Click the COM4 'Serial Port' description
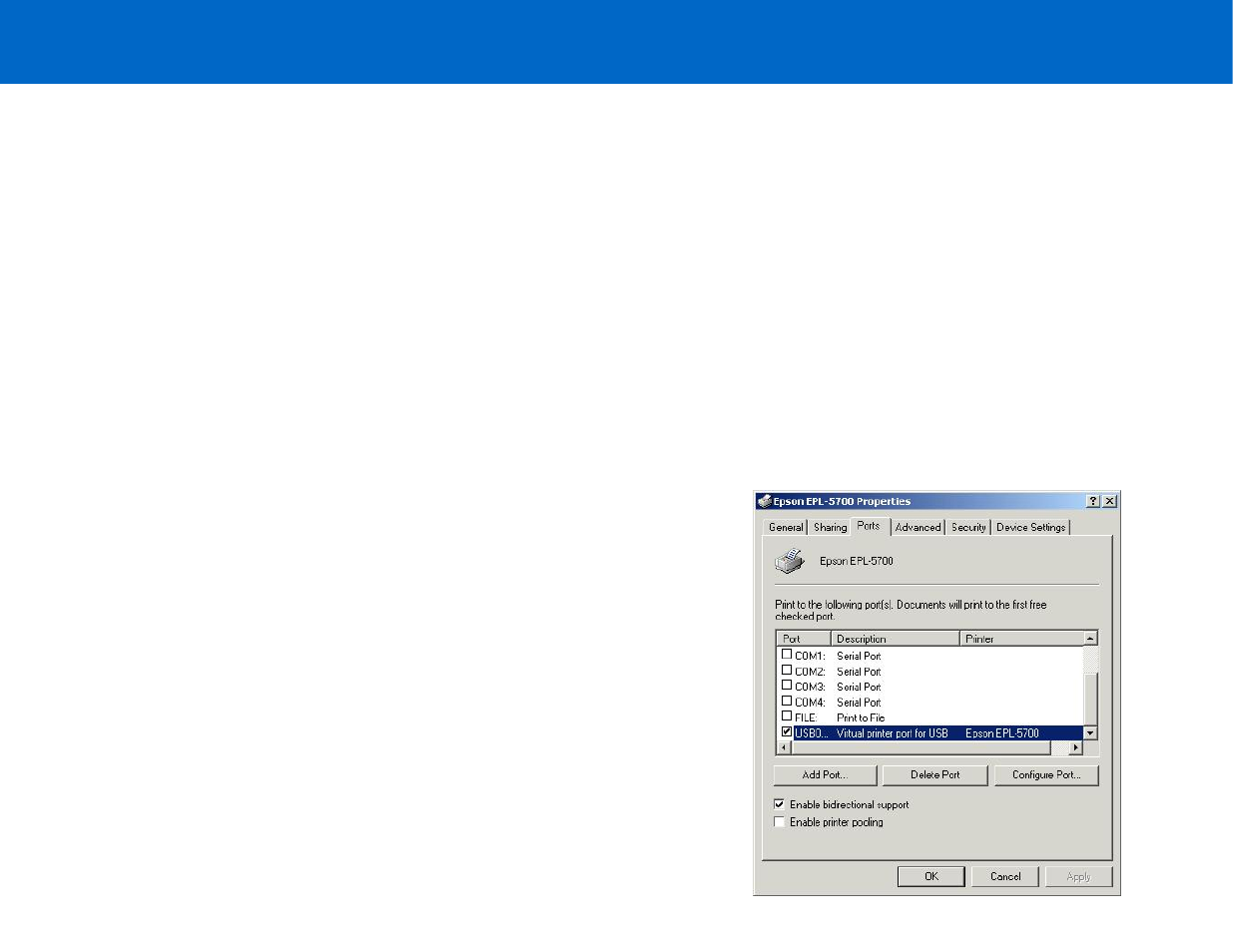Screen dimensions: 1233x952 859,703
